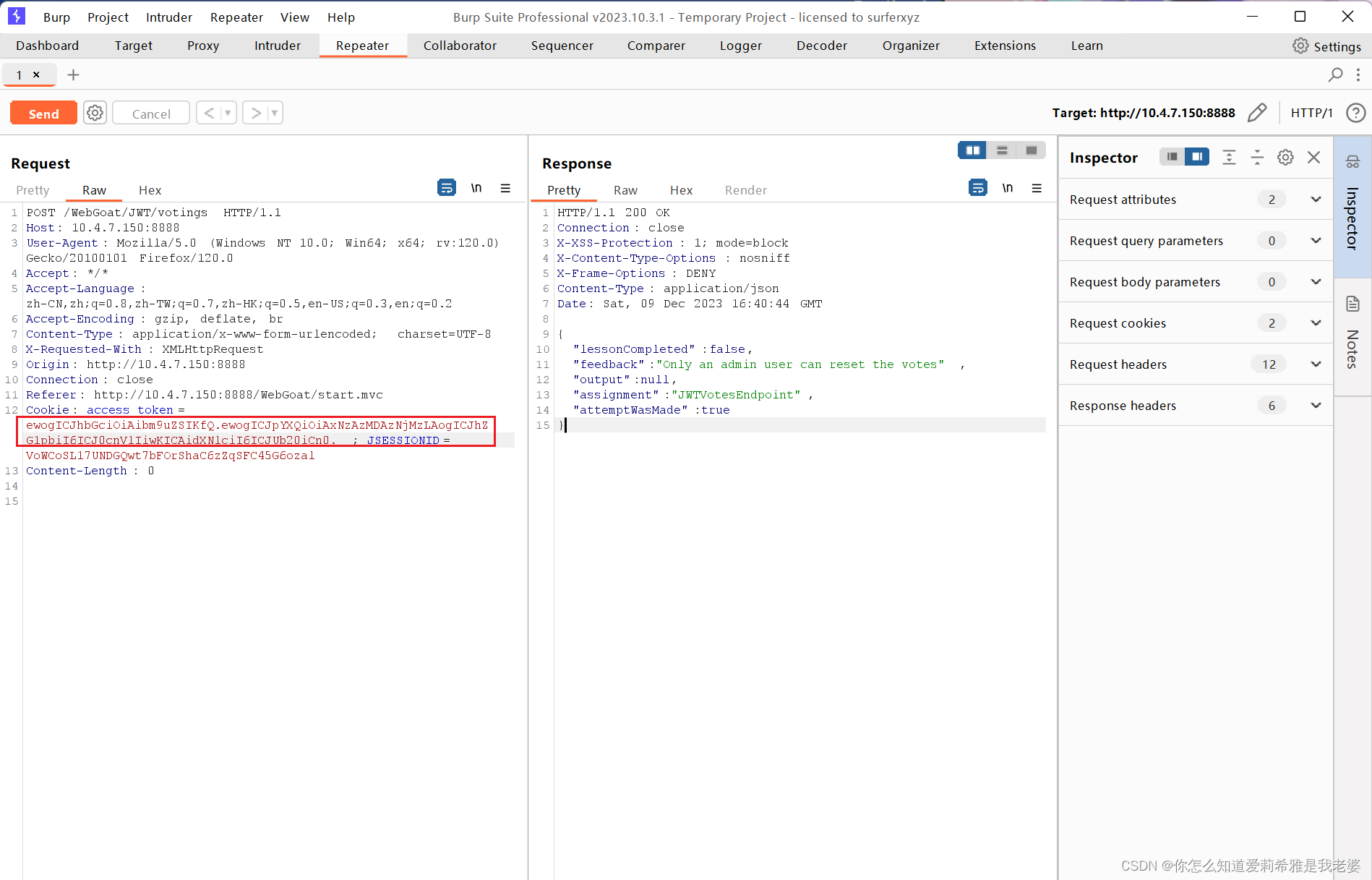1372x880 pixels.
Task: Switch to the Dashboard tab
Action: point(47,46)
